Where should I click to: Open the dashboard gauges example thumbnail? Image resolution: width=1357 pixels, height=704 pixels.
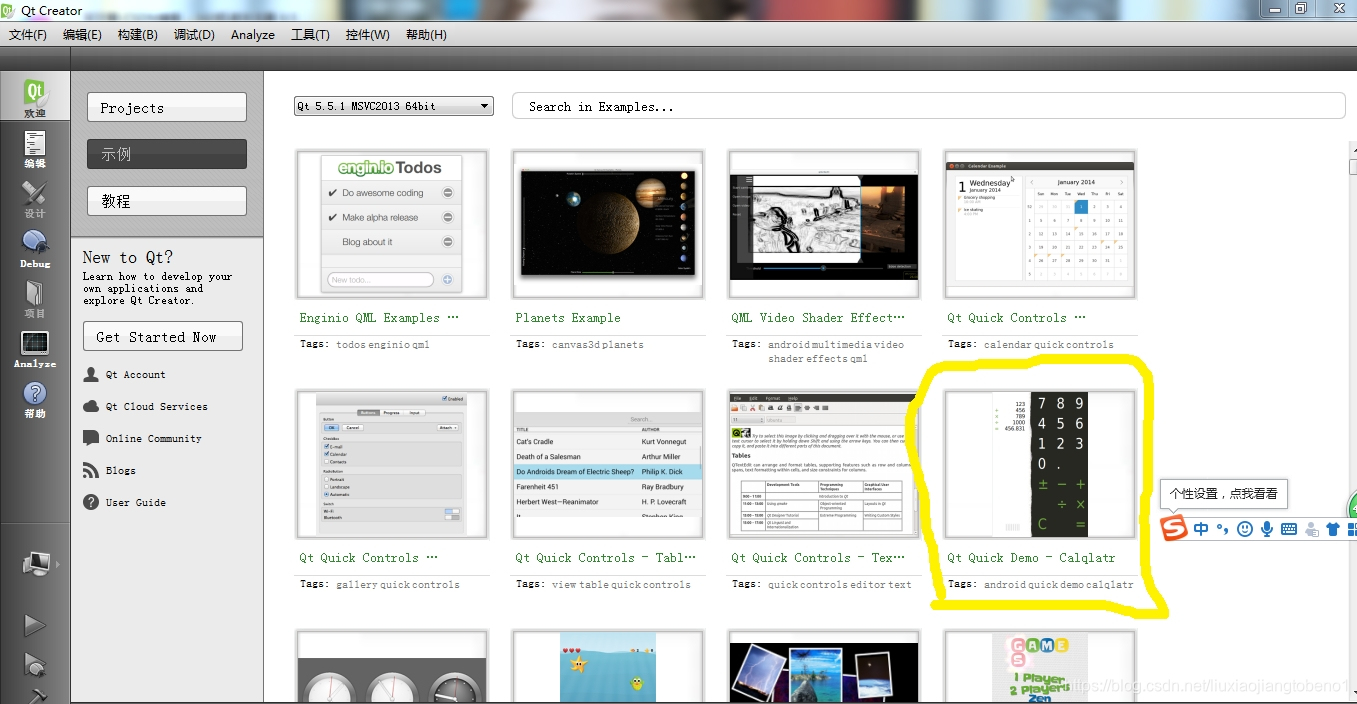pyautogui.click(x=392, y=667)
